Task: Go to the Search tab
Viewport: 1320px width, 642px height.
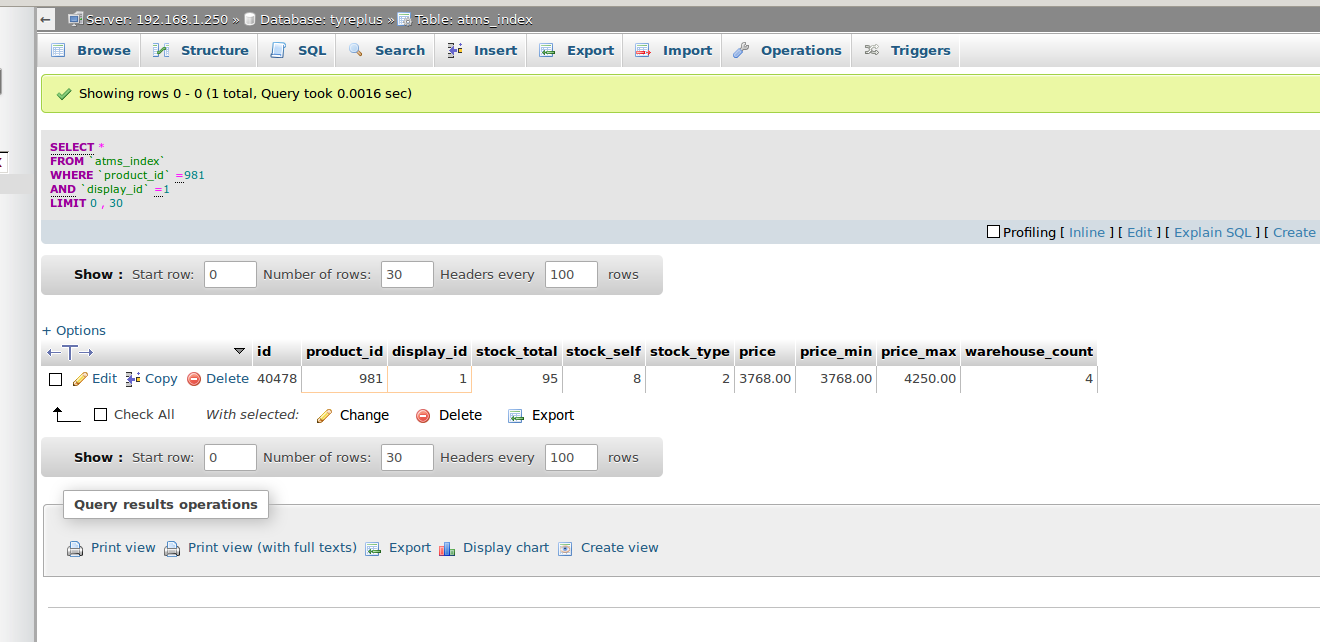Action: point(387,50)
